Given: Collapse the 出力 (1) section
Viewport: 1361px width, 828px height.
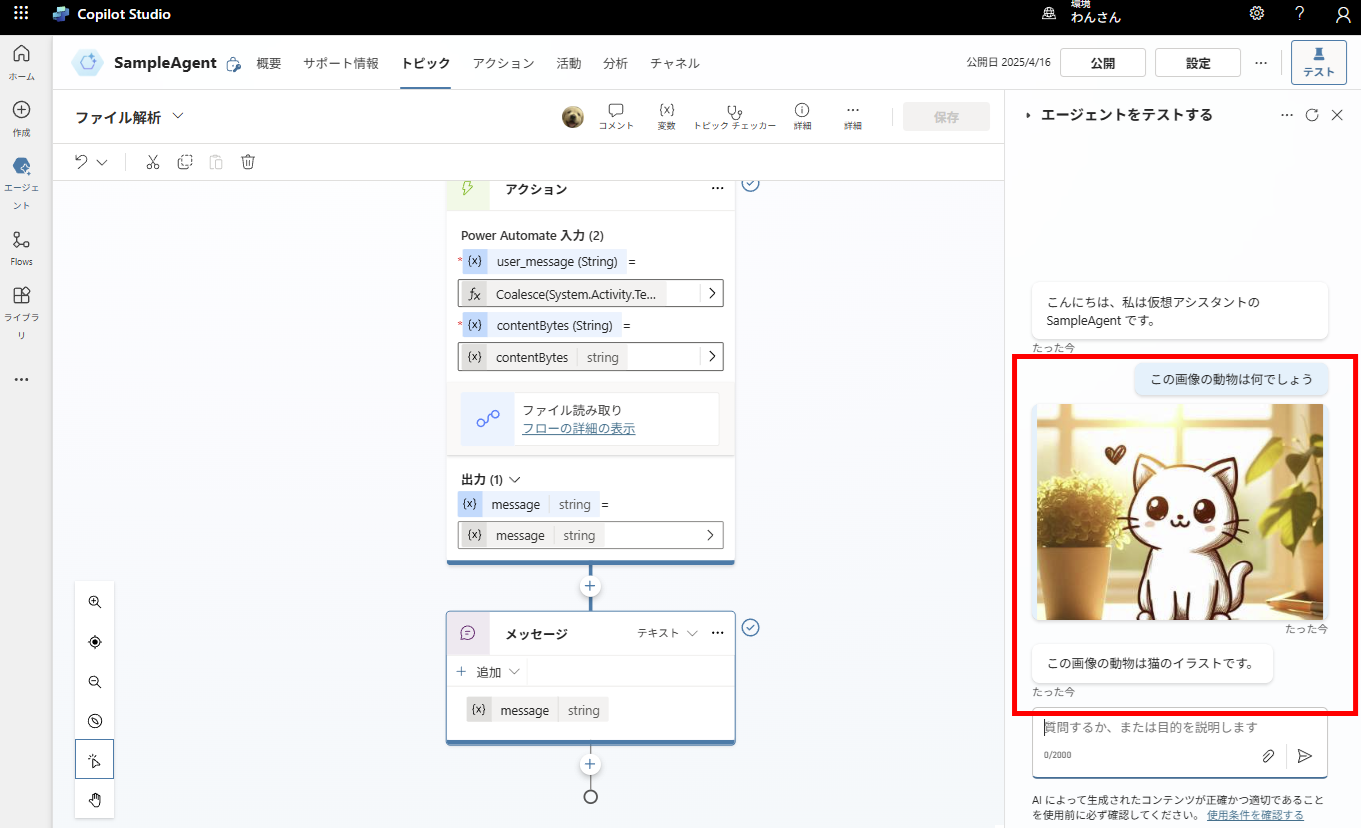Looking at the screenshot, I should click(x=512, y=479).
